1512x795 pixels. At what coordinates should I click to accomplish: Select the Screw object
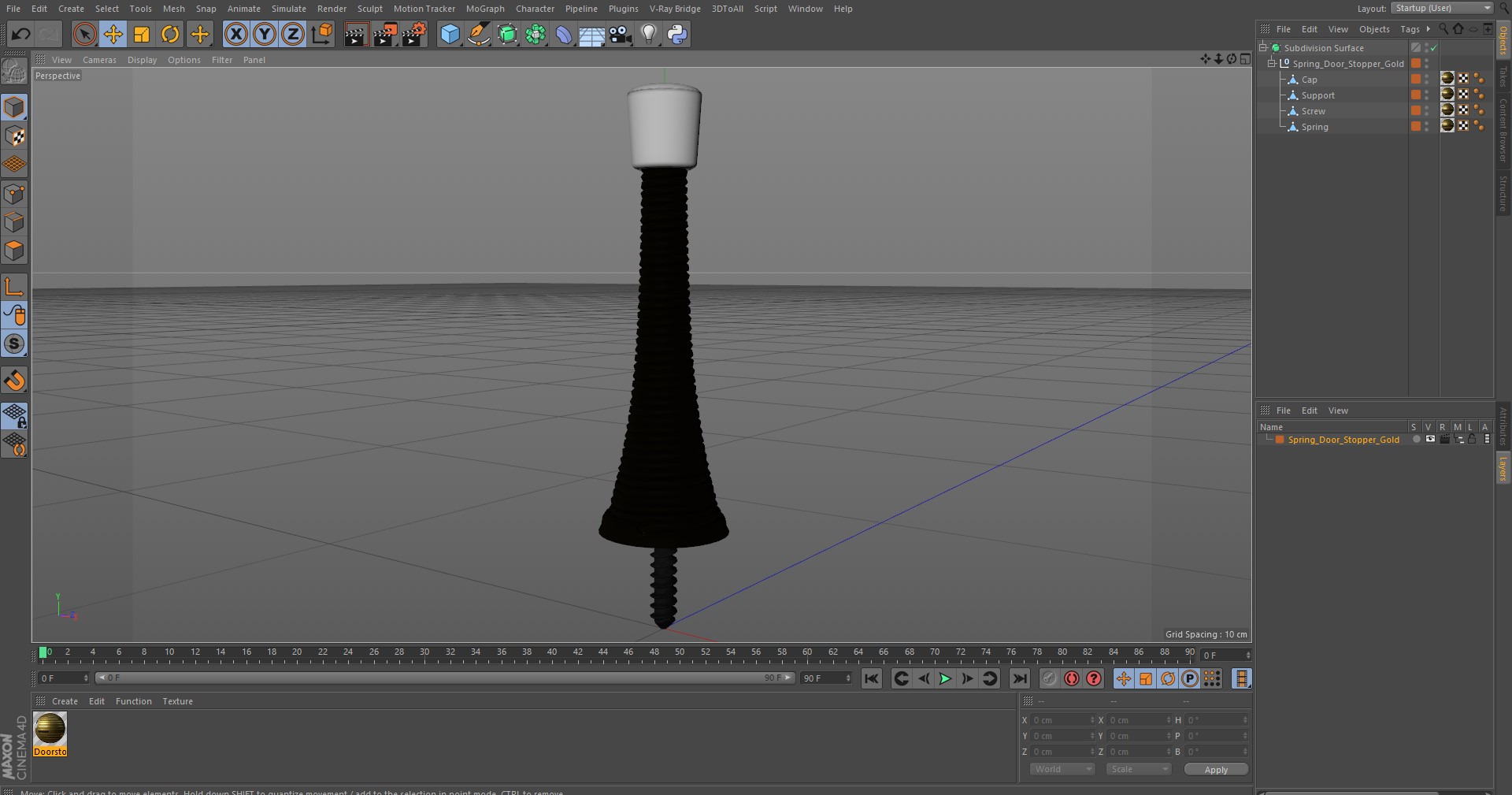pos(1313,111)
